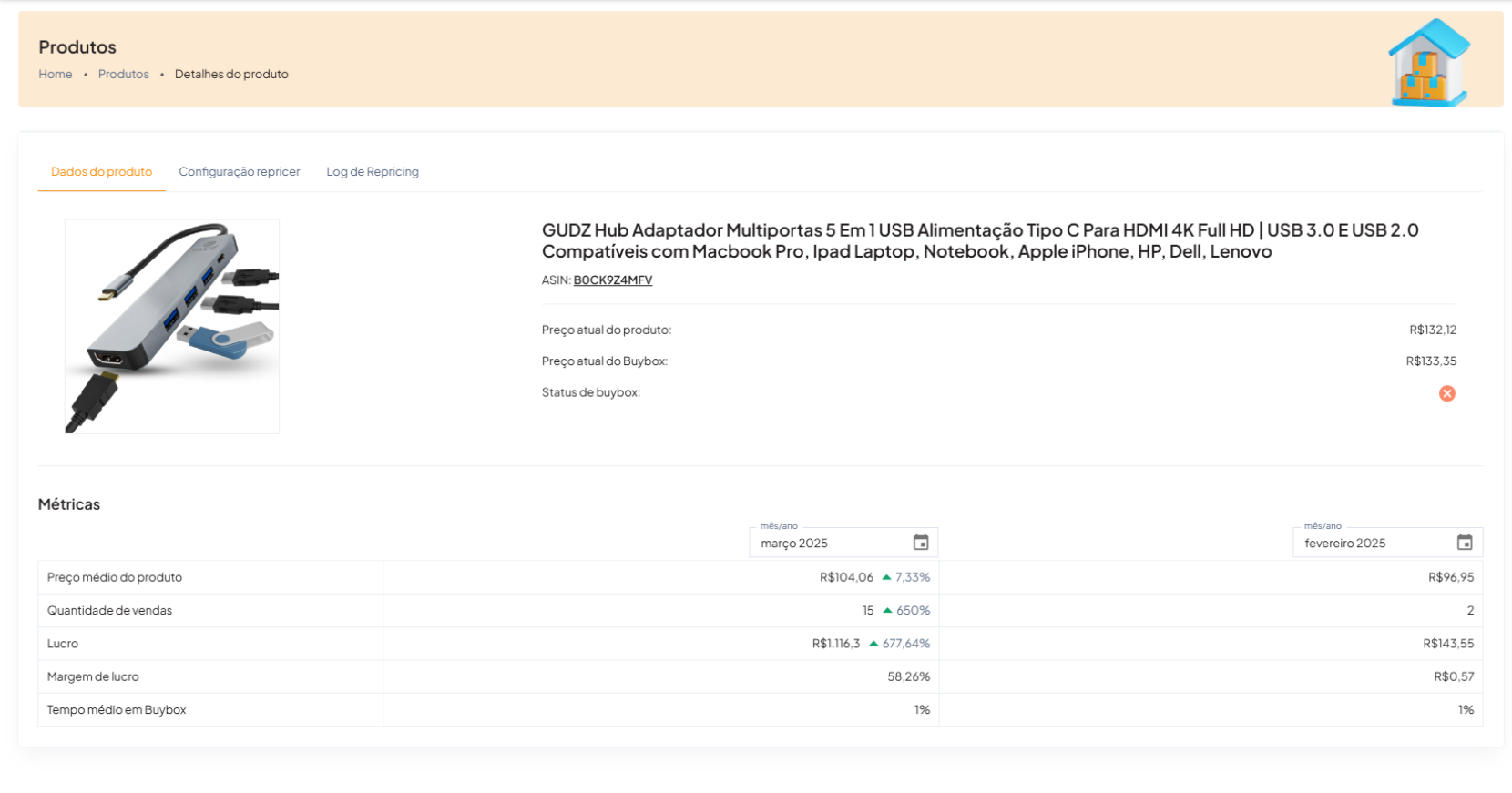Open the fevereiro 2025 calendar picker icon
The image size is (1512, 793).
(x=1464, y=543)
